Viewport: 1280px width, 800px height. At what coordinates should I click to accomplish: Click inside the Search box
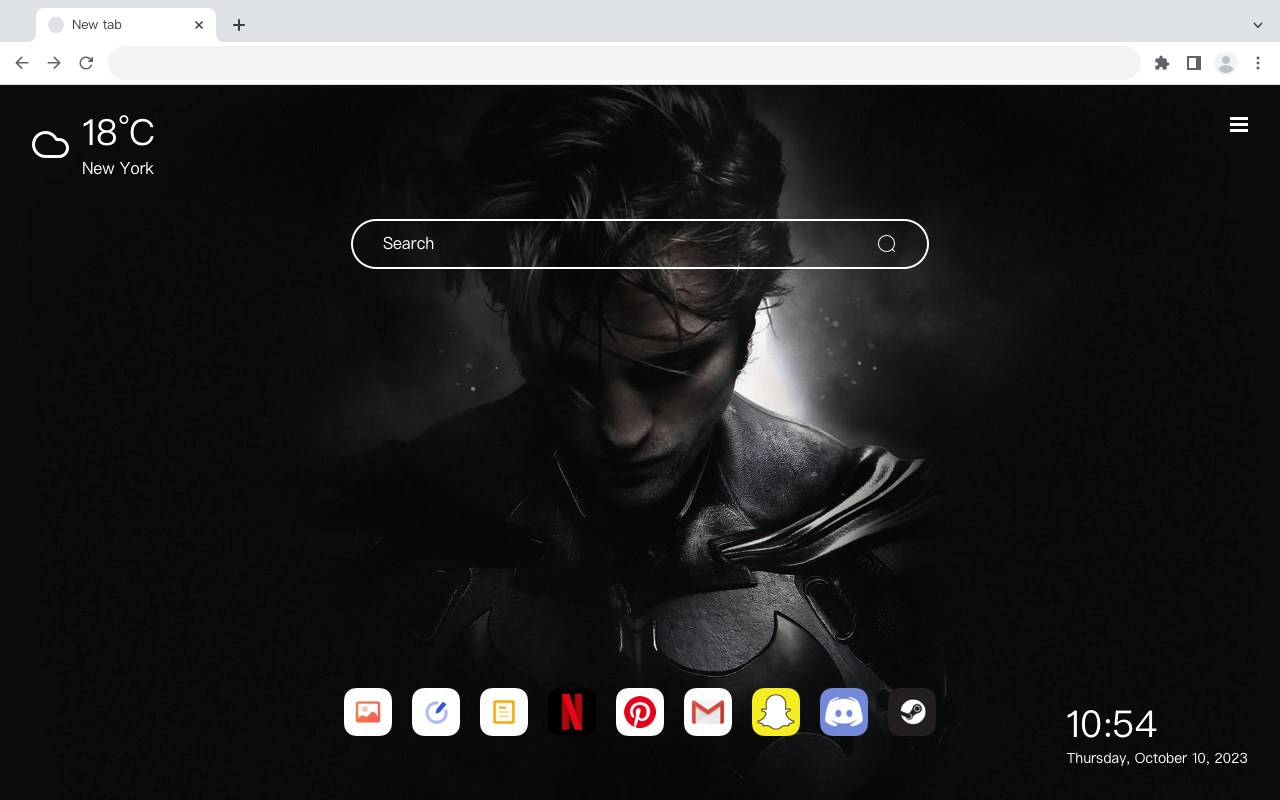[x=640, y=244]
